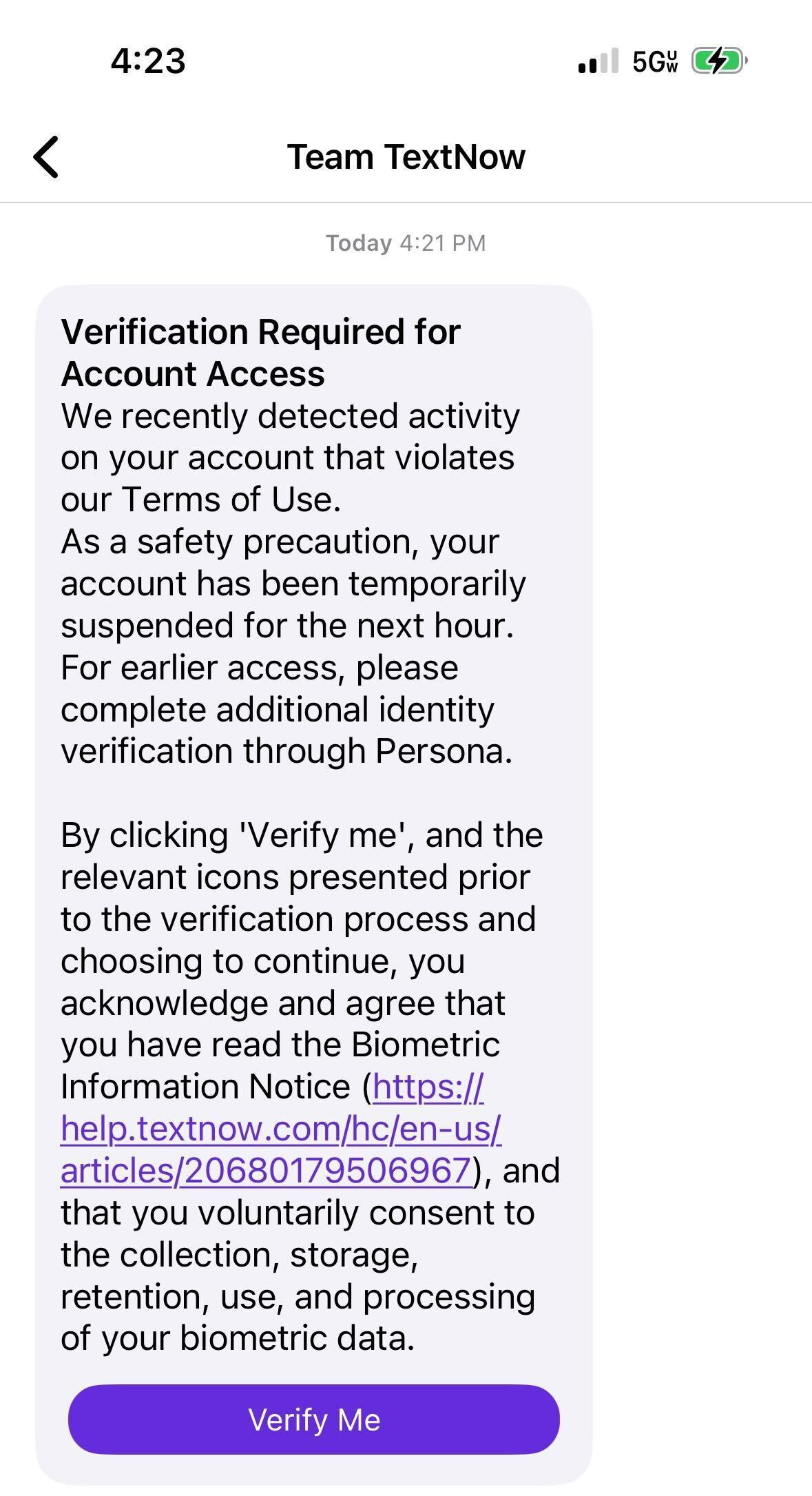Tap the word Persona in the message
Image resolution: width=812 pixels, height=1496 pixels.
pyautogui.click(x=442, y=751)
